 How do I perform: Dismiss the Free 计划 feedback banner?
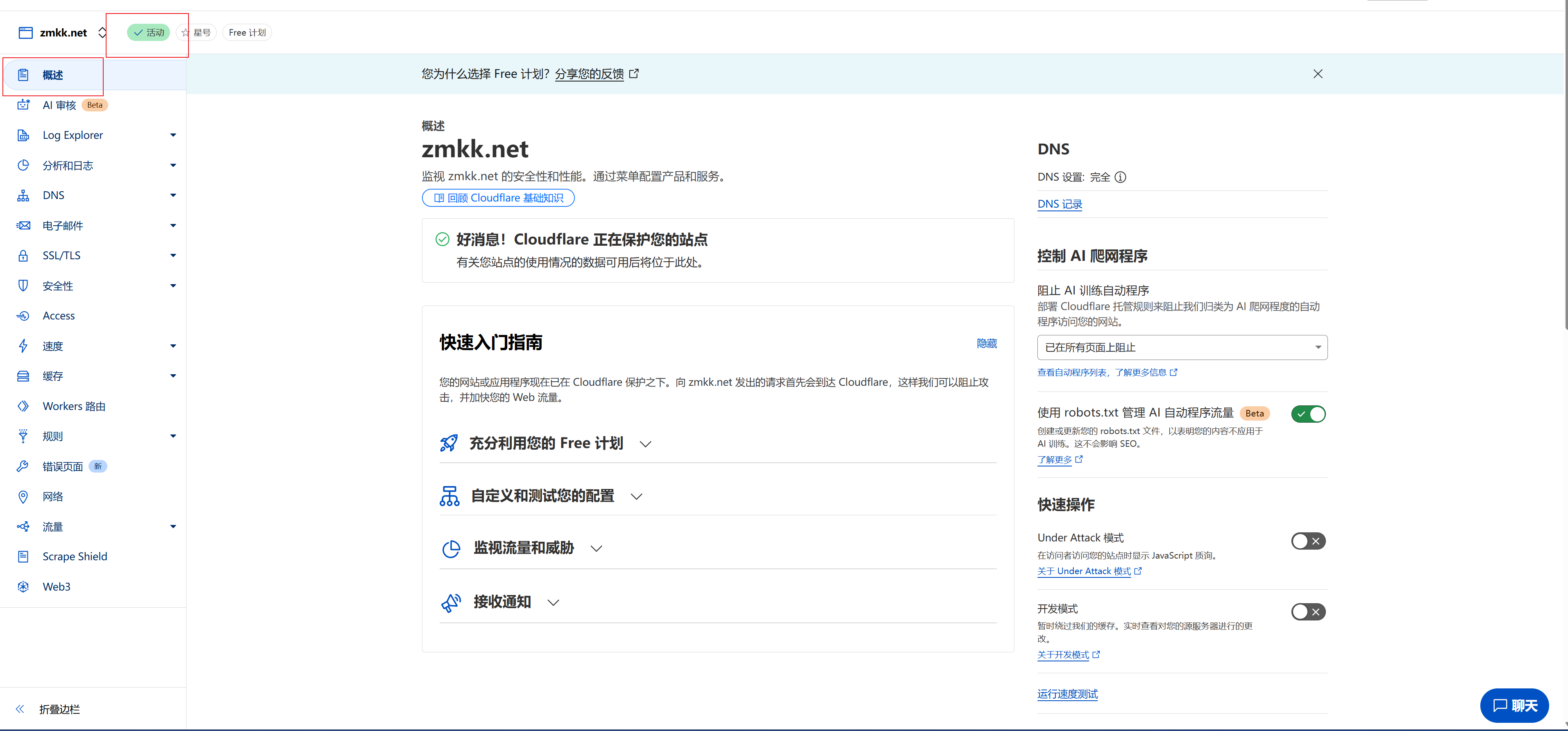1318,74
